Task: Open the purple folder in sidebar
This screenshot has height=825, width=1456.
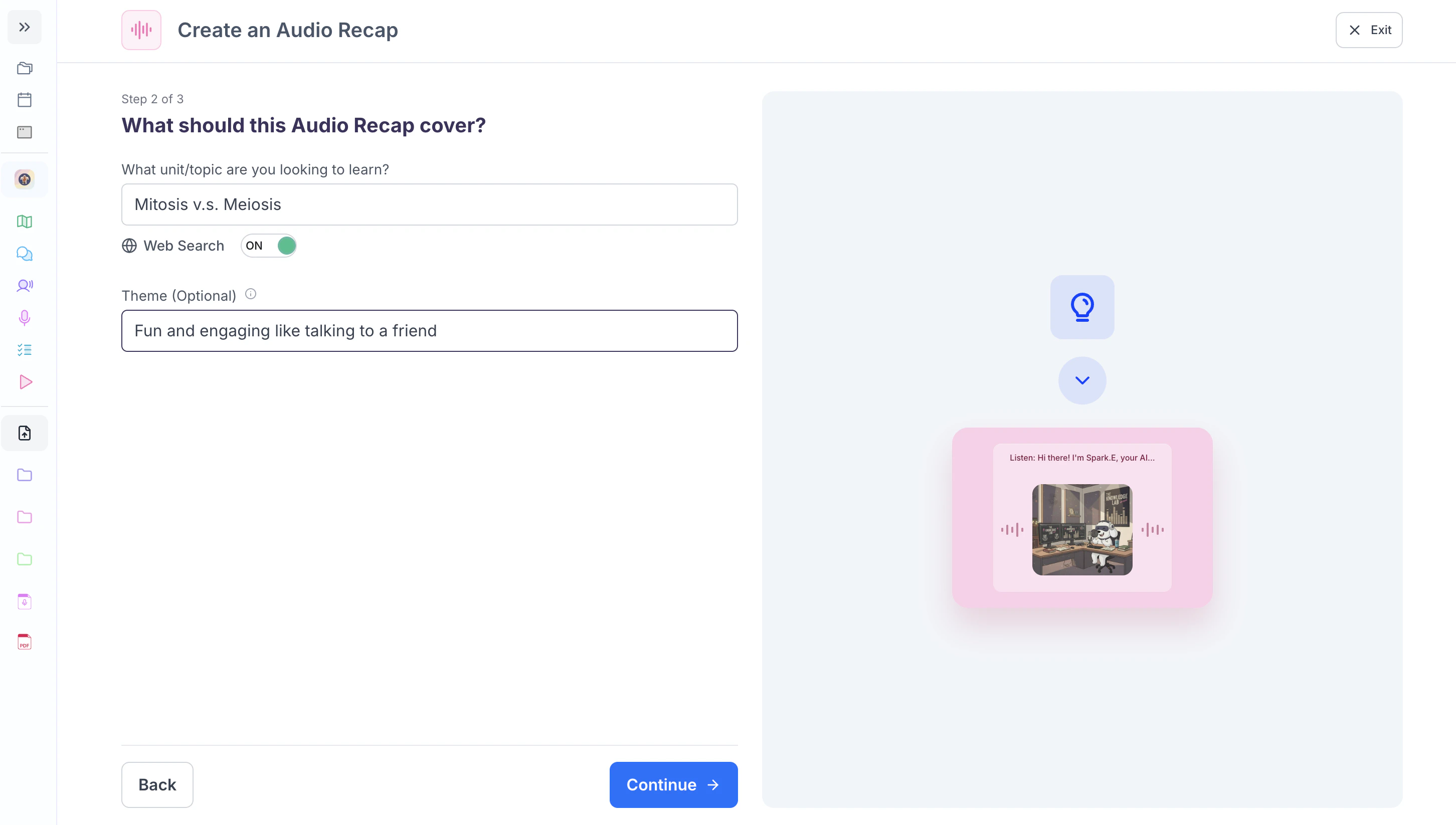Action: pos(25,475)
